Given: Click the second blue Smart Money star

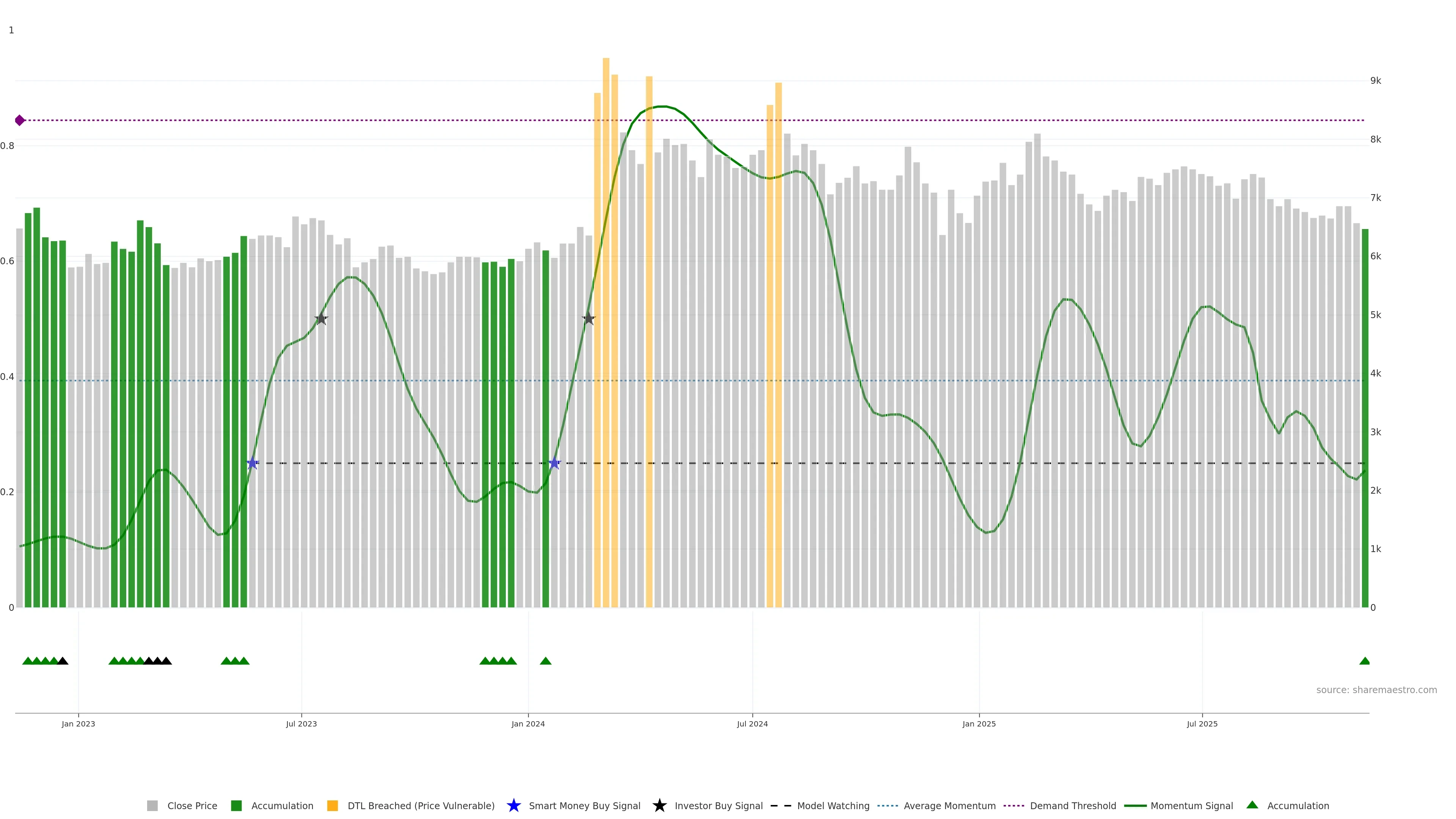Looking at the screenshot, I should click(x=554, y=463).
